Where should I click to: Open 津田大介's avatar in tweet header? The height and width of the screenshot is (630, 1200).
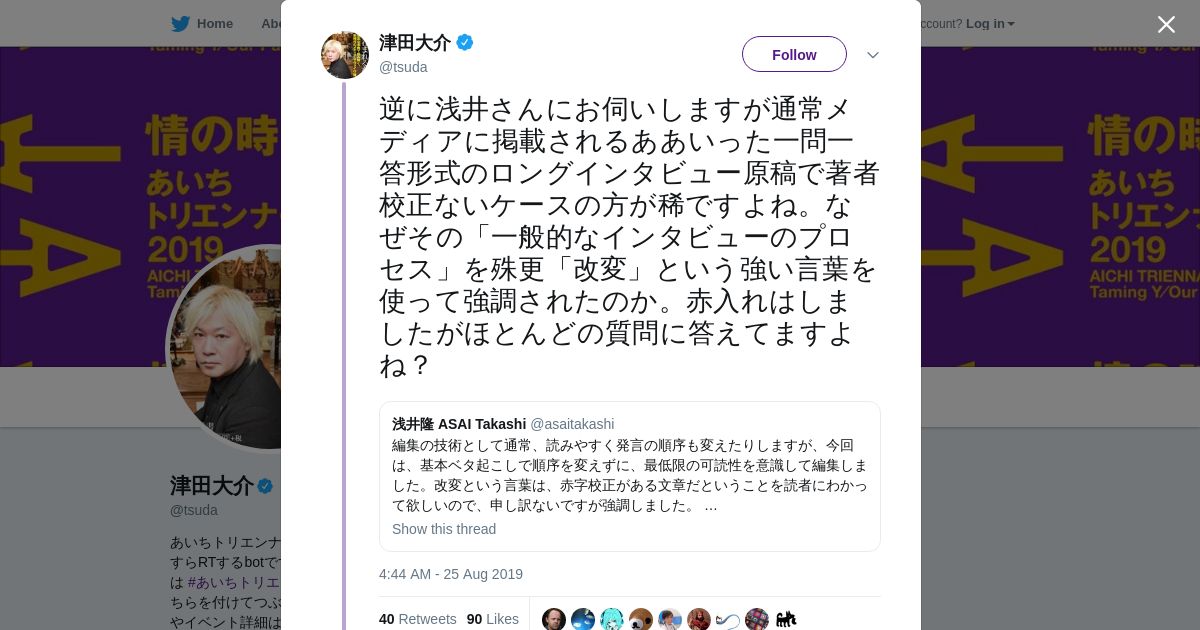pos(345,55)
